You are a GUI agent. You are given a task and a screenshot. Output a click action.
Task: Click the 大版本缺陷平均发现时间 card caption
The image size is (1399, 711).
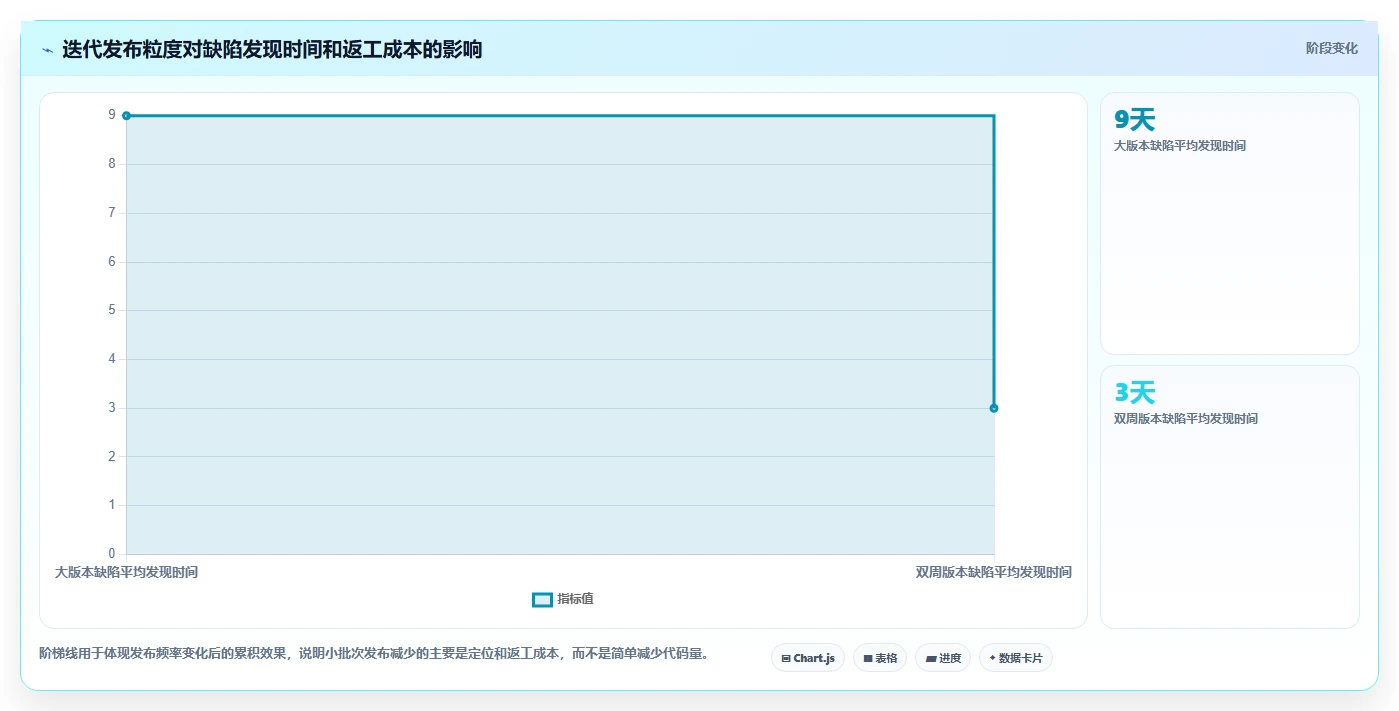pyautogui.click(x=1180, y=146)
